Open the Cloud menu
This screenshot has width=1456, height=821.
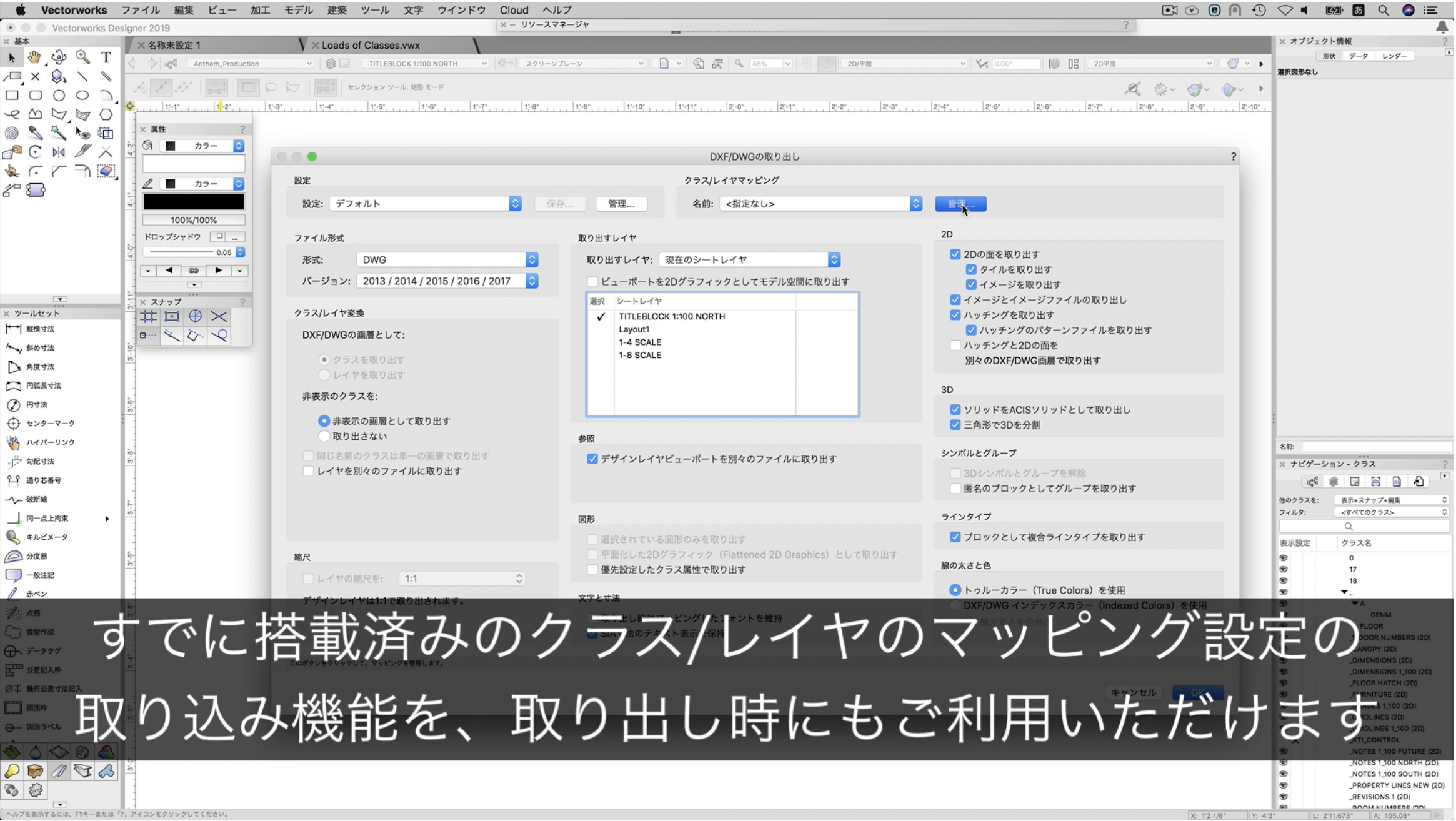tap(515, 10)
